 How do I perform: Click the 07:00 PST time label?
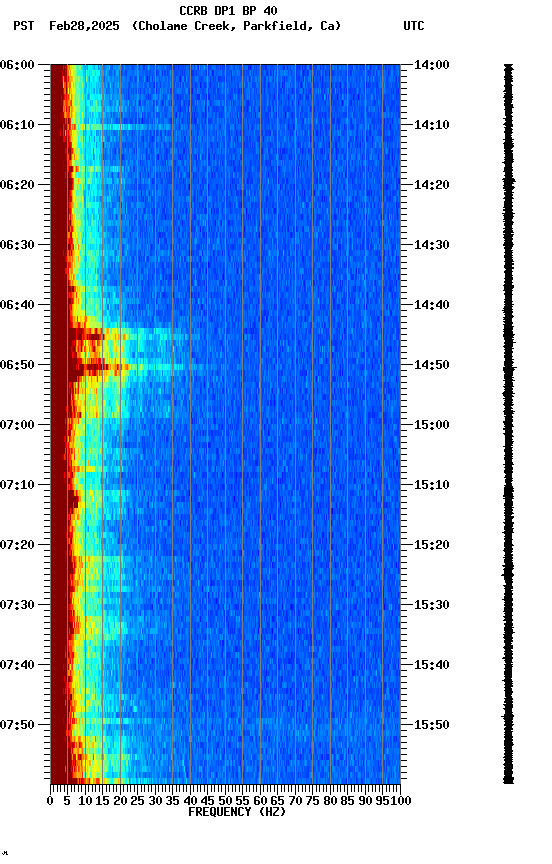click(17, 425)
